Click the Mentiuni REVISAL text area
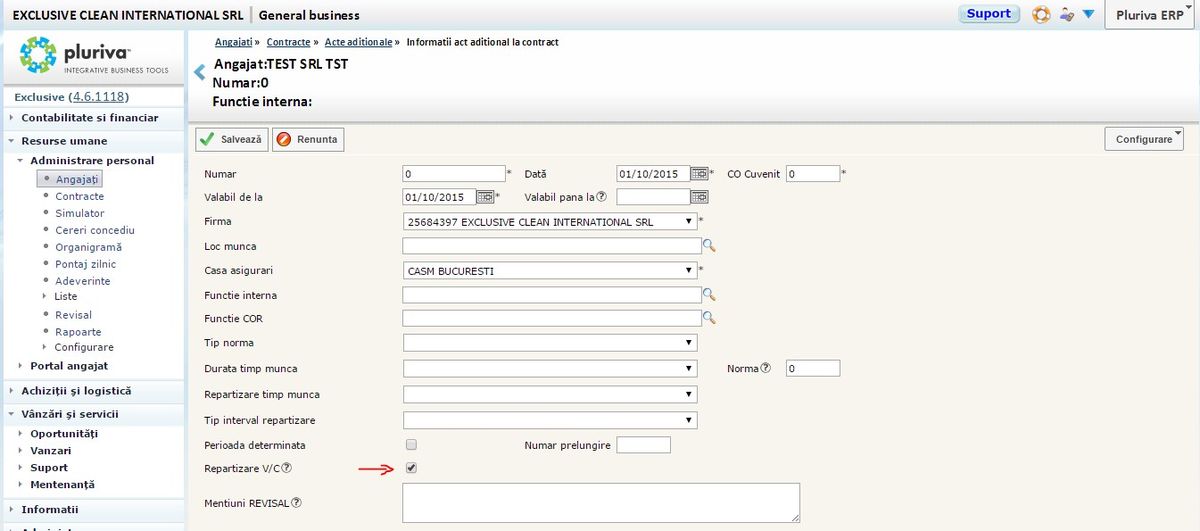The image size is (1200, 531). (x=601, y=502)
